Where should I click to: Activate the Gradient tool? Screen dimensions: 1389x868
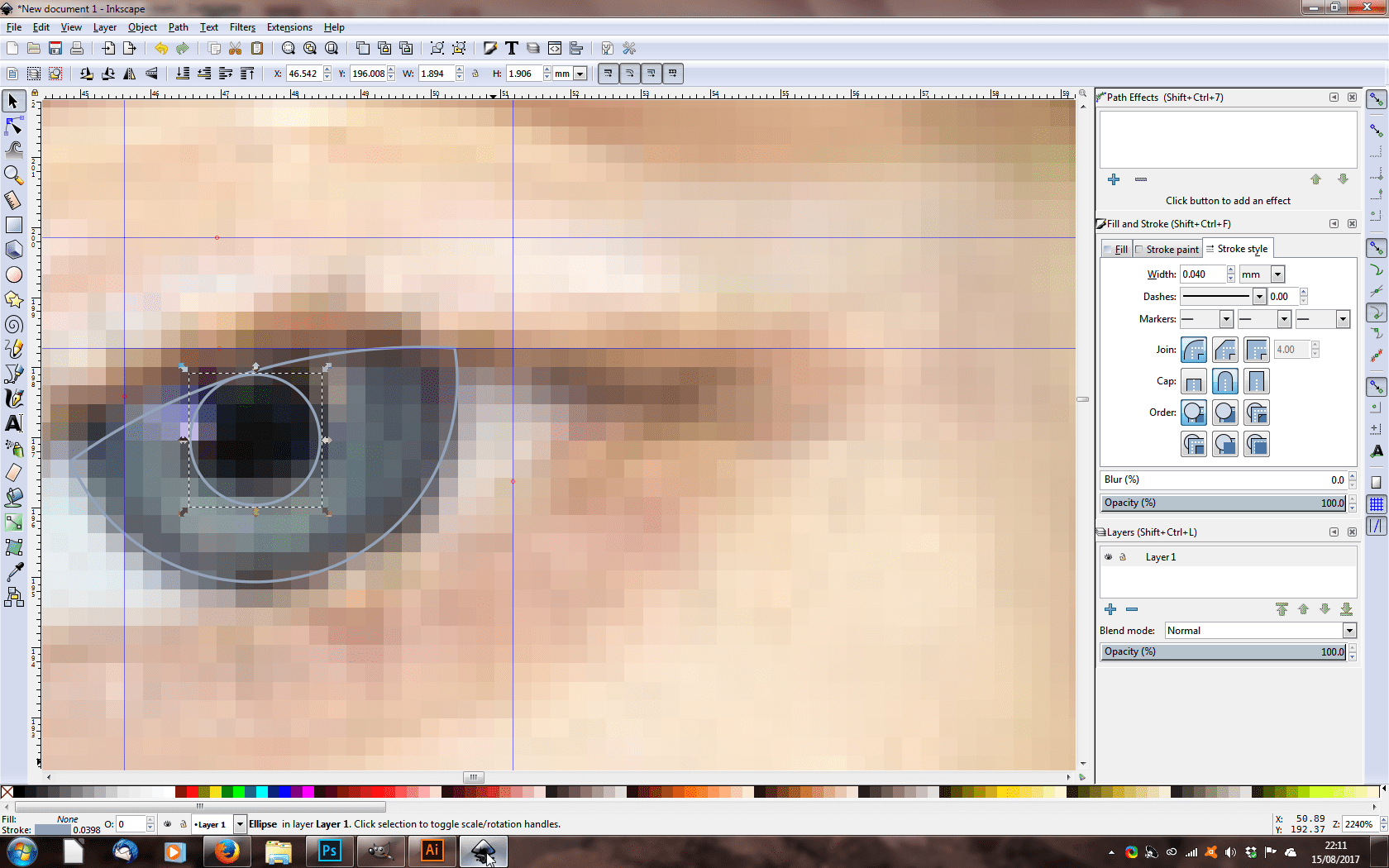(x=13, y=522)
